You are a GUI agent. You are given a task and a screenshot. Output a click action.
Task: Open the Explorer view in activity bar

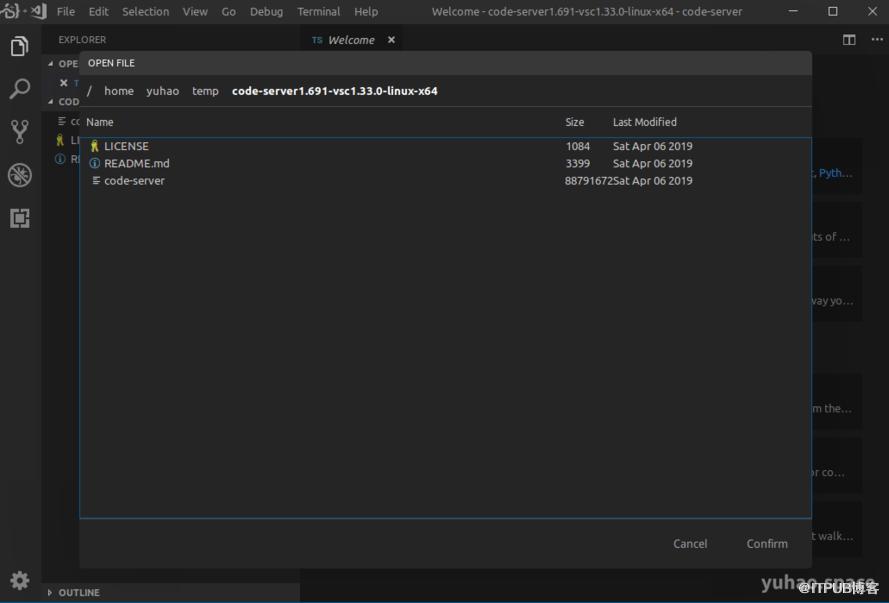pos(20,46)
